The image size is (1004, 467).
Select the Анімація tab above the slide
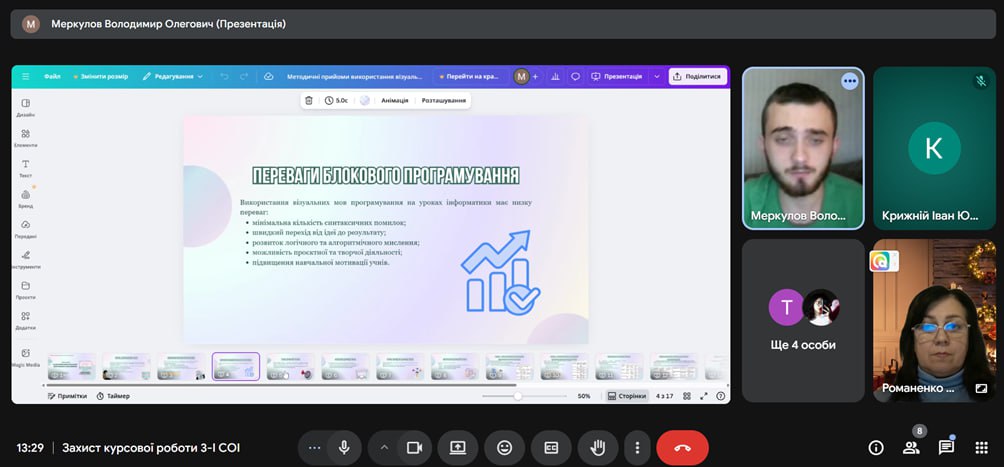tap(394, 100)
